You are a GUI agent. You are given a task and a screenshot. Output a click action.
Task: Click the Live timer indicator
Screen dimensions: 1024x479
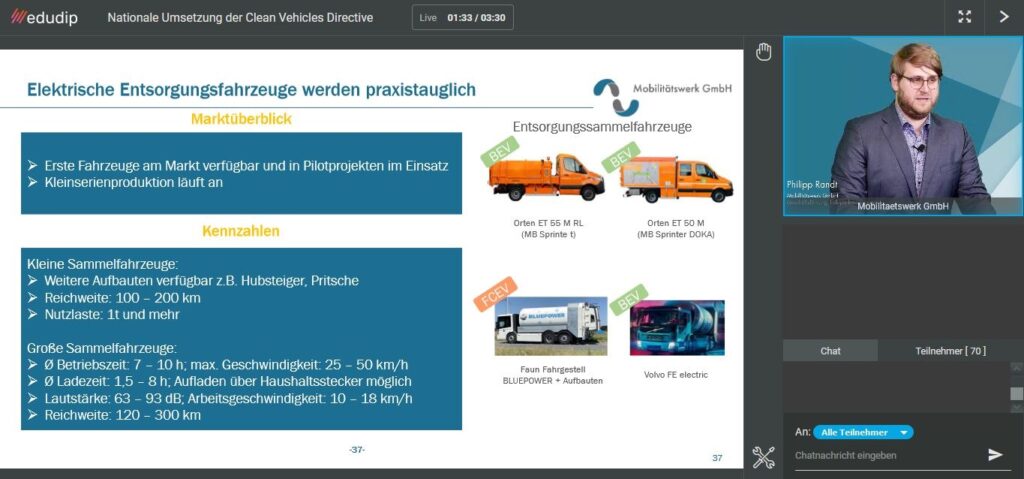[462, 18]
